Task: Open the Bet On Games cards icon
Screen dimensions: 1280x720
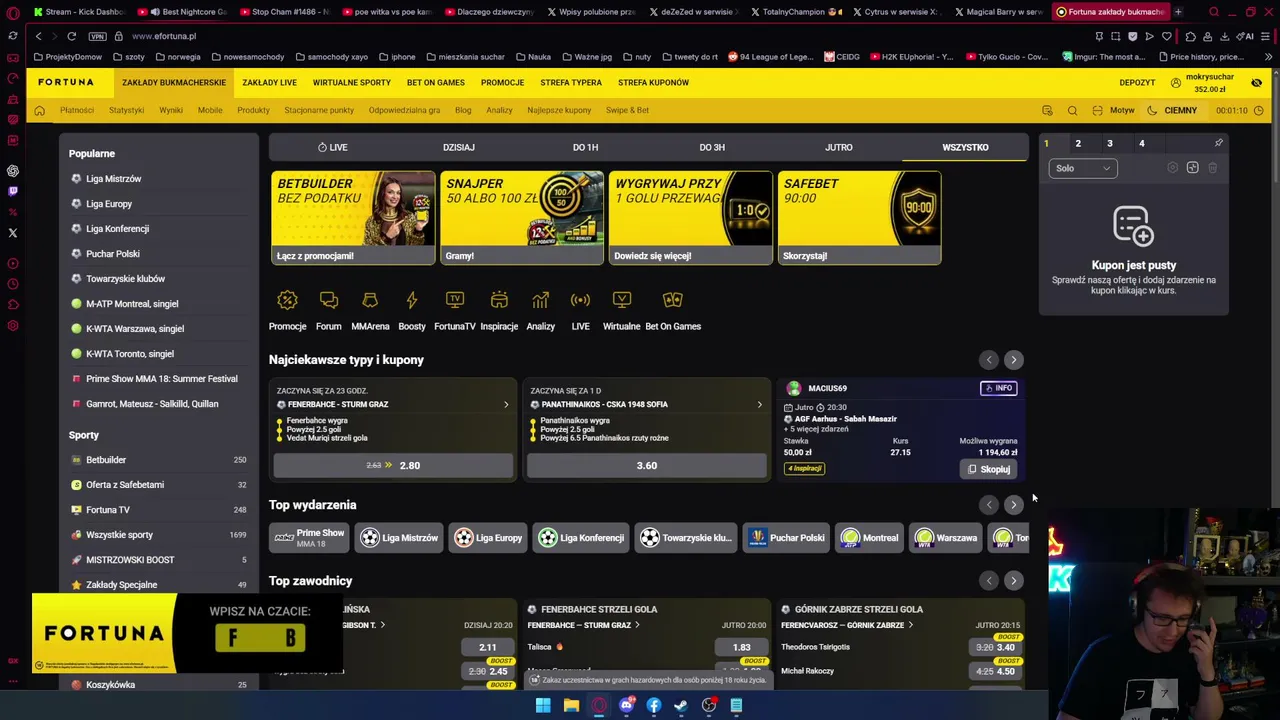Action: coord(673,300)
